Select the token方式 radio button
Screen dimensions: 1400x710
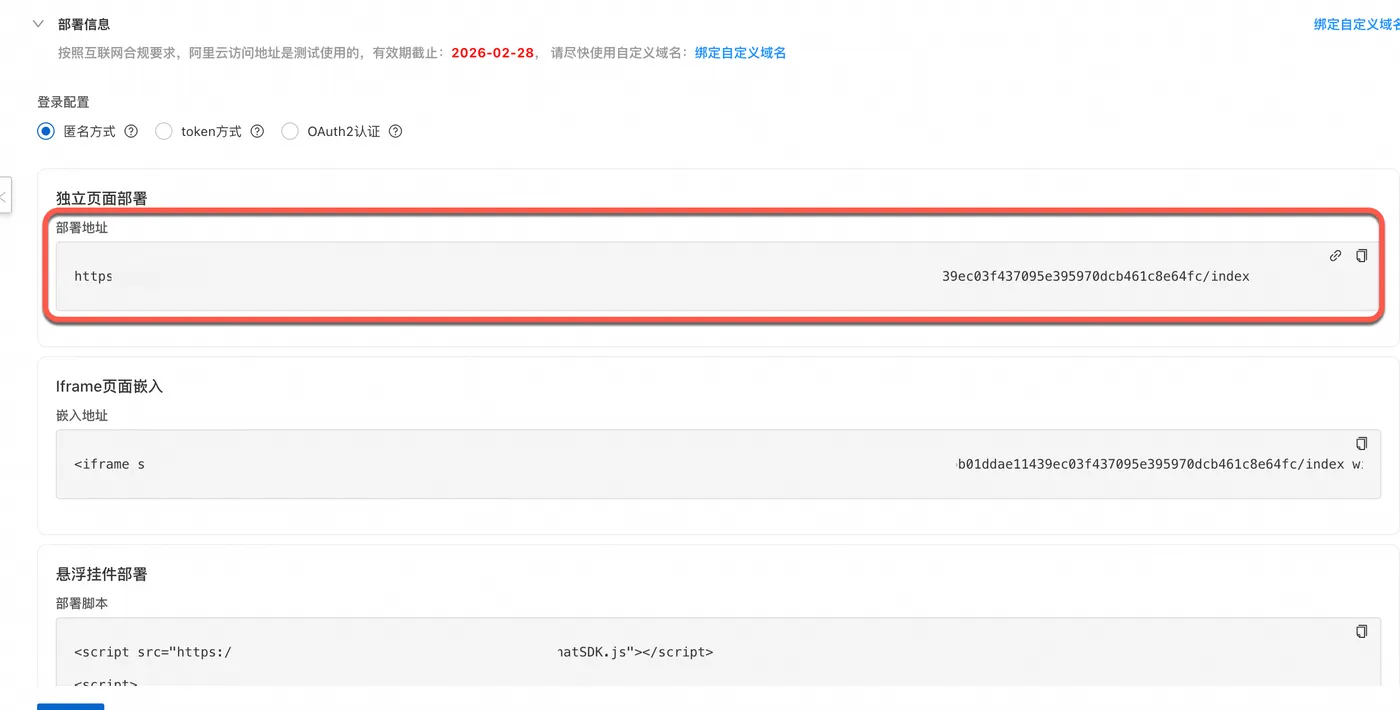tap(164, 131)
